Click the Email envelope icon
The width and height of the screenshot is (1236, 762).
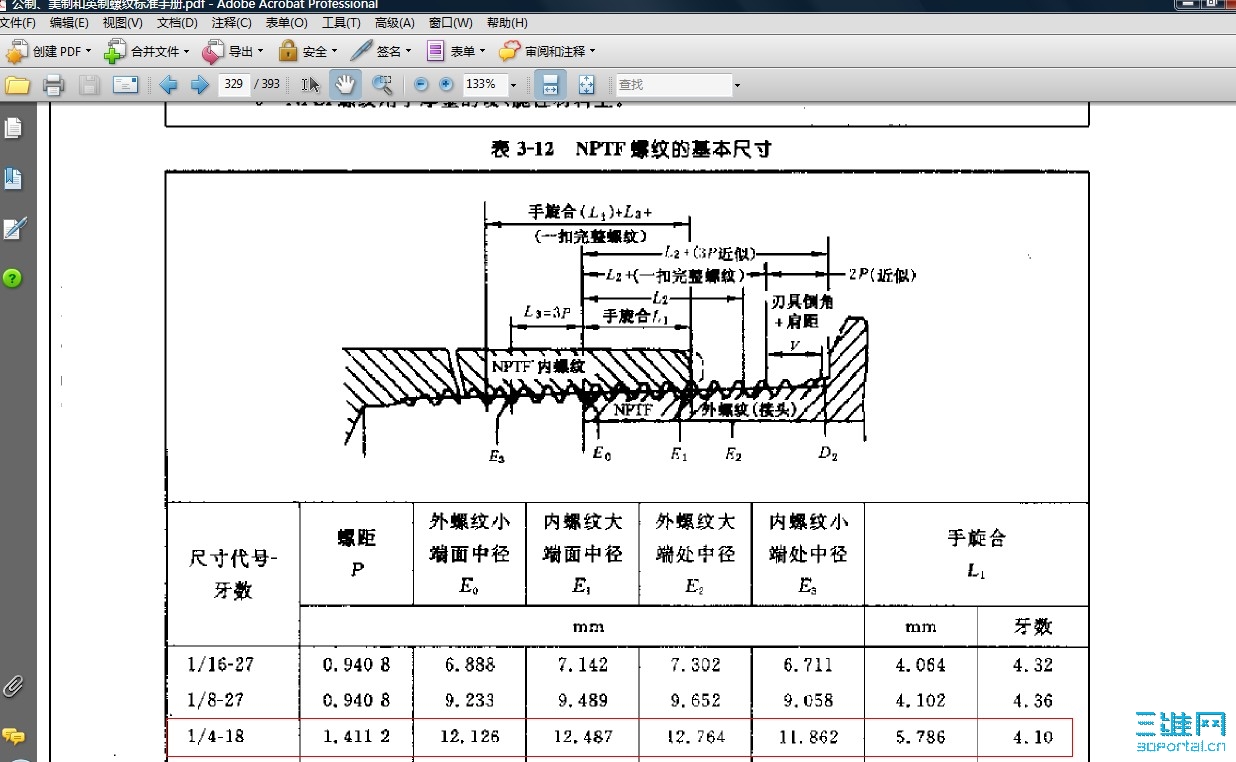tap(125, 85)
